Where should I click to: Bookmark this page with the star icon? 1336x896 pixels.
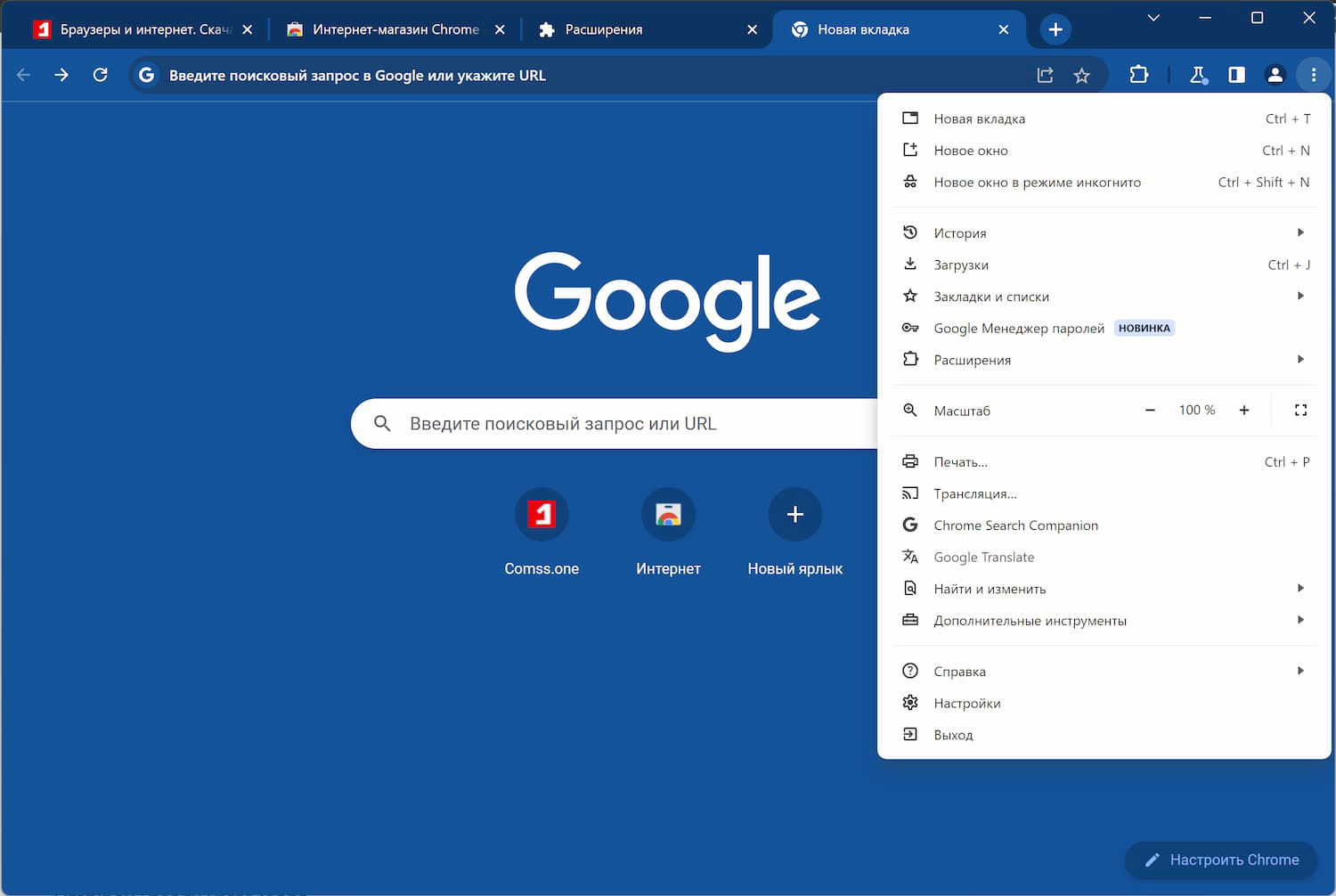coord(1081,76)
